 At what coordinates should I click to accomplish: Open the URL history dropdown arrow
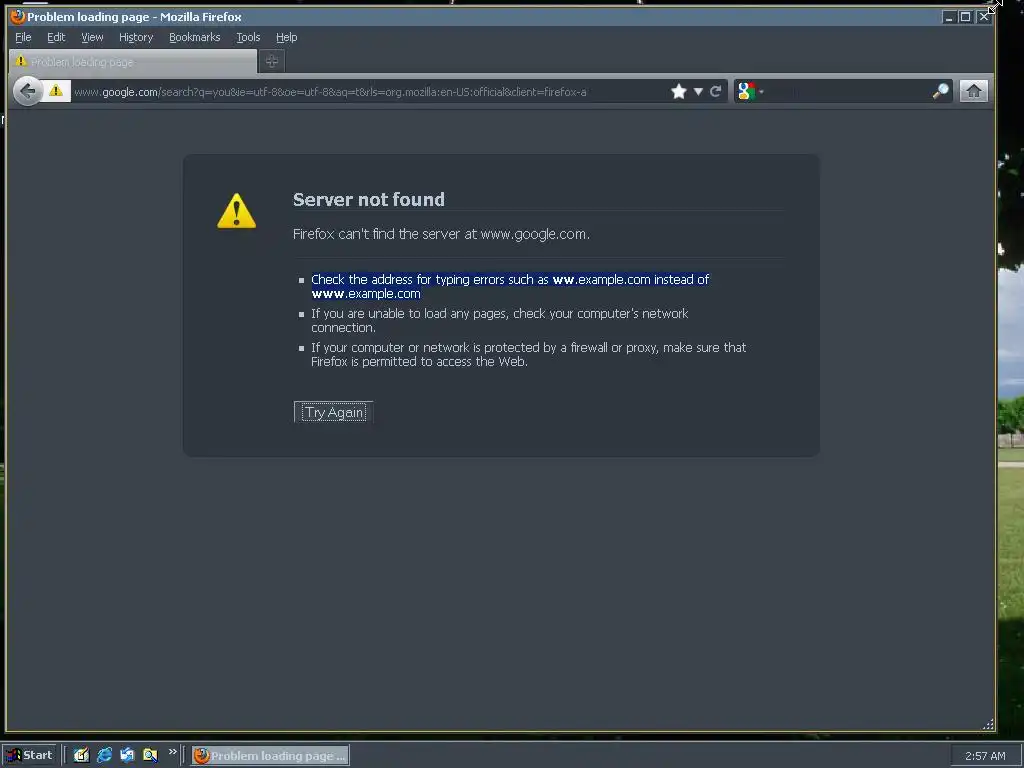[698, 91]
